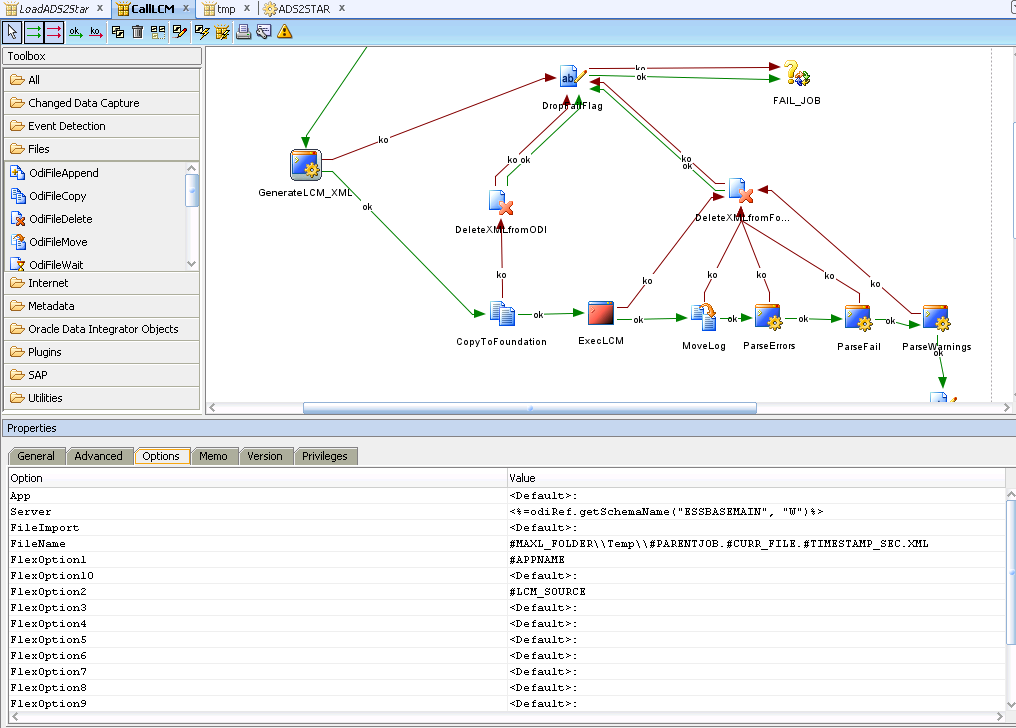Expand the Plugins toolbox category
This screenshot has width=1016, height=728.
[102, 352]
